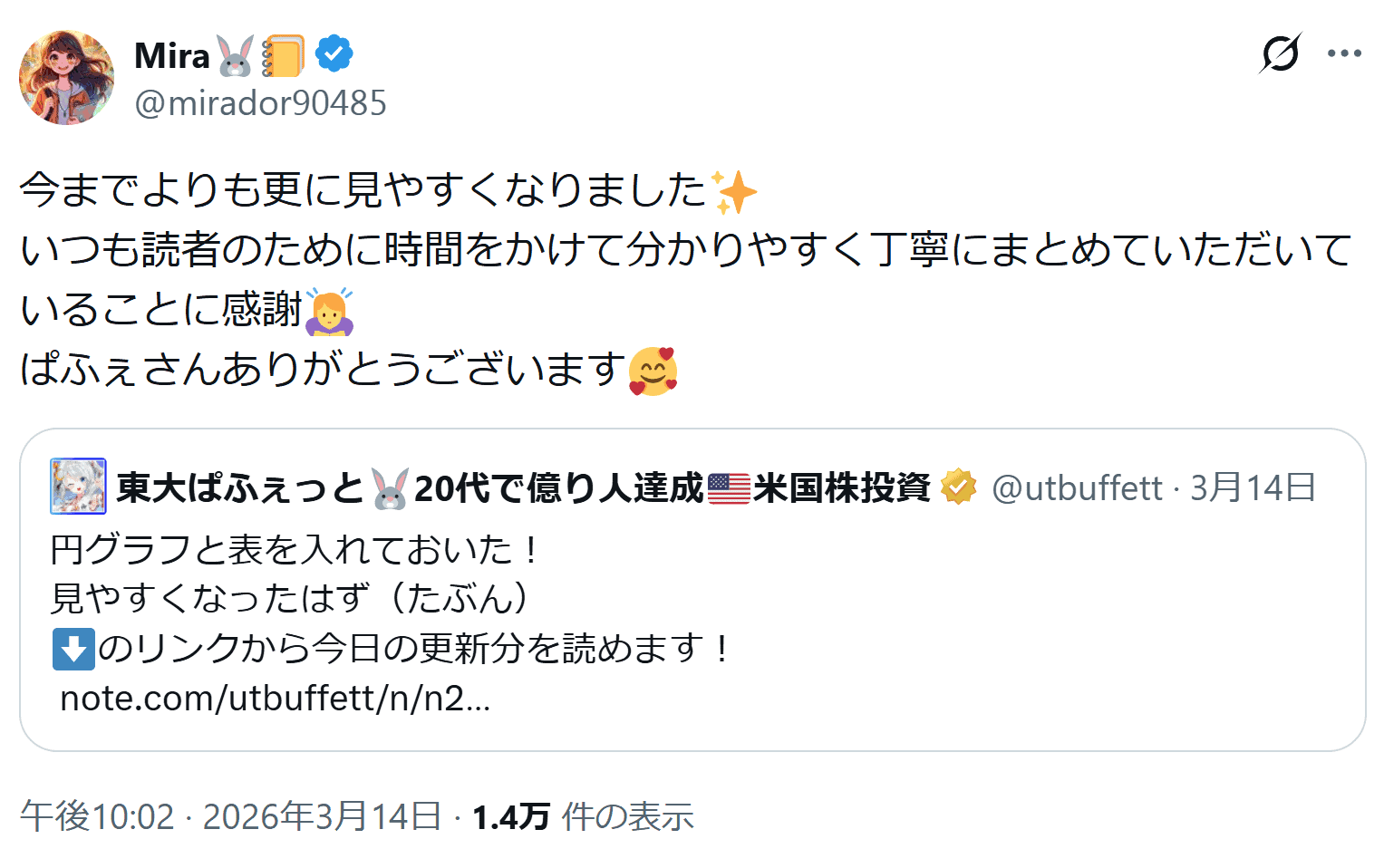The image size is (1384, 868).
Task: Click the 1.4万 件の表示 view count
Action: click(583, 816)
